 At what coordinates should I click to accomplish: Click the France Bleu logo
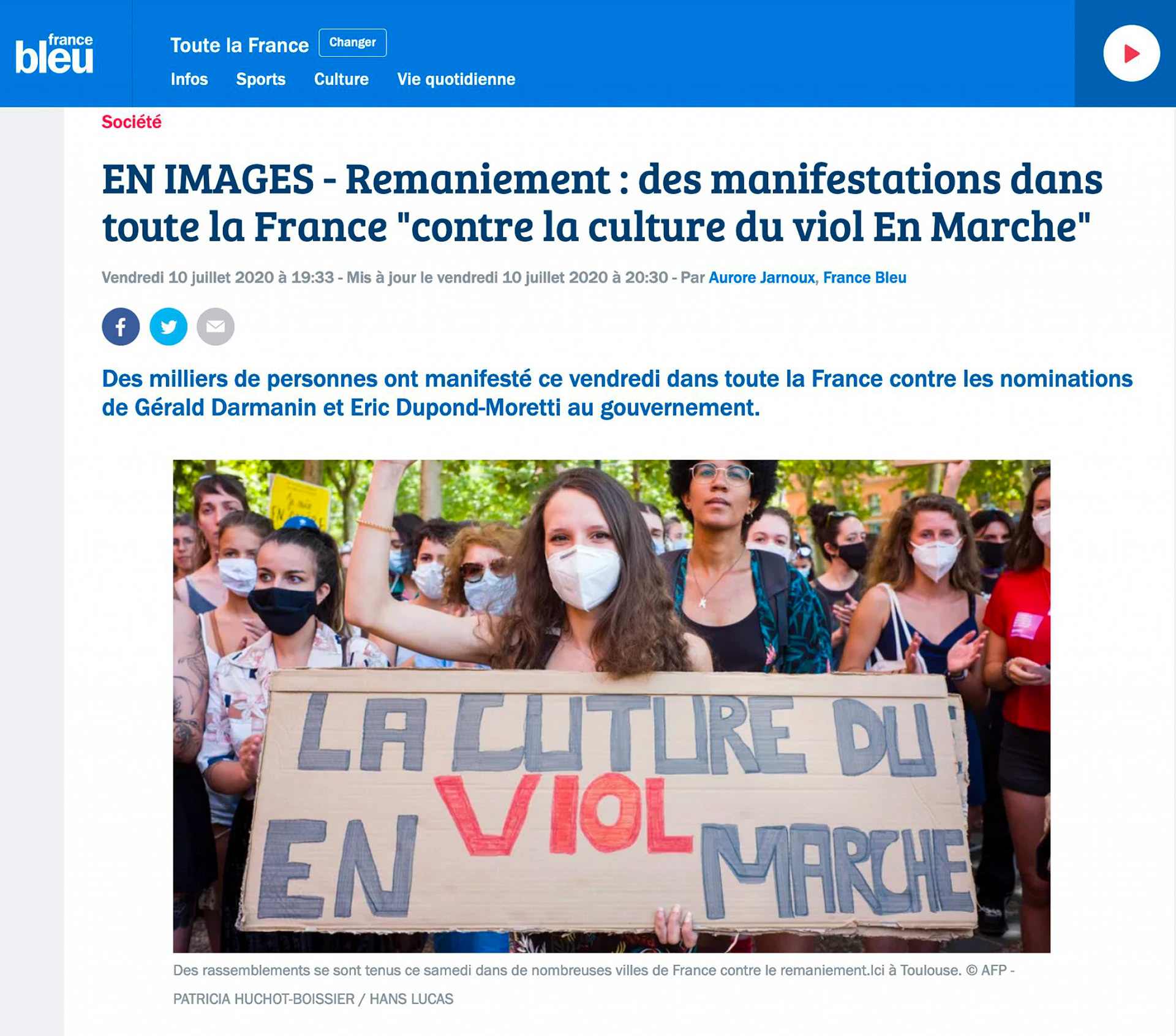coord(55,53)
